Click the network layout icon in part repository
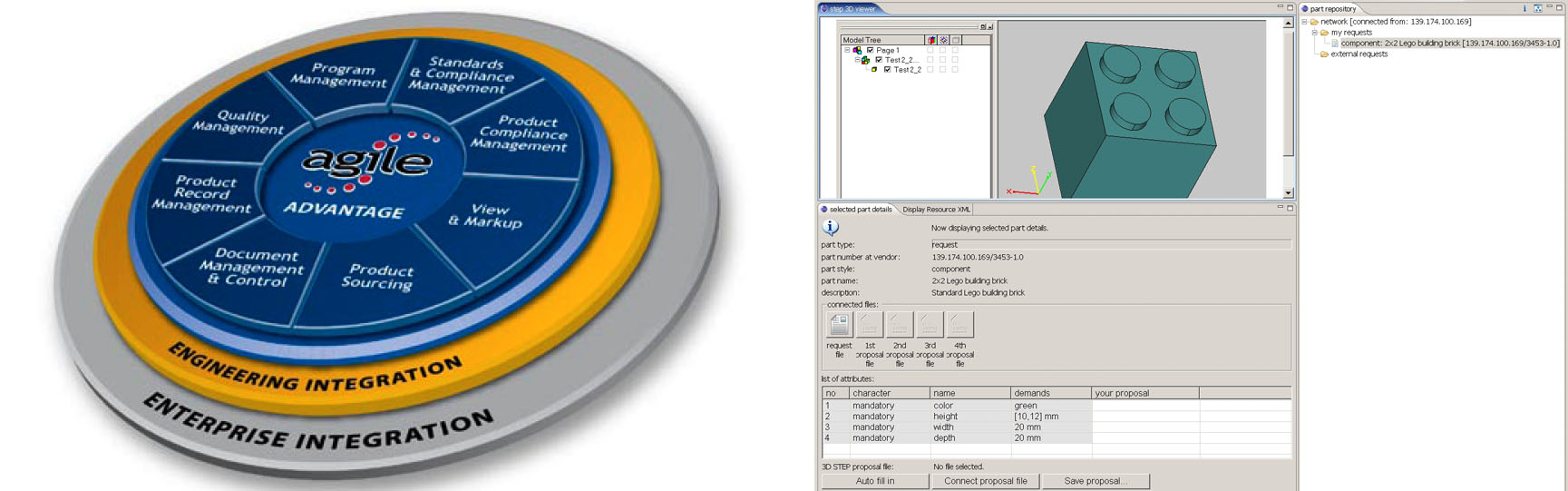 point(1537,8)
